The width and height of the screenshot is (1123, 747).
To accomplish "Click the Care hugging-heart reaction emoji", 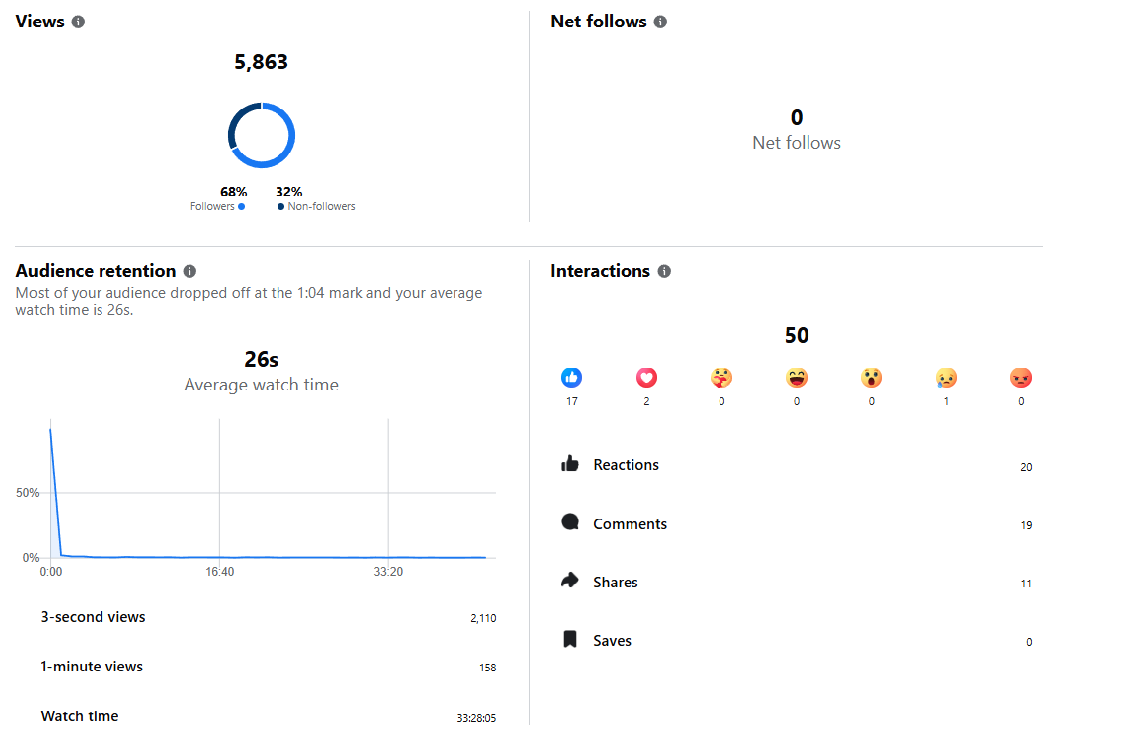I will pos(721,378).
